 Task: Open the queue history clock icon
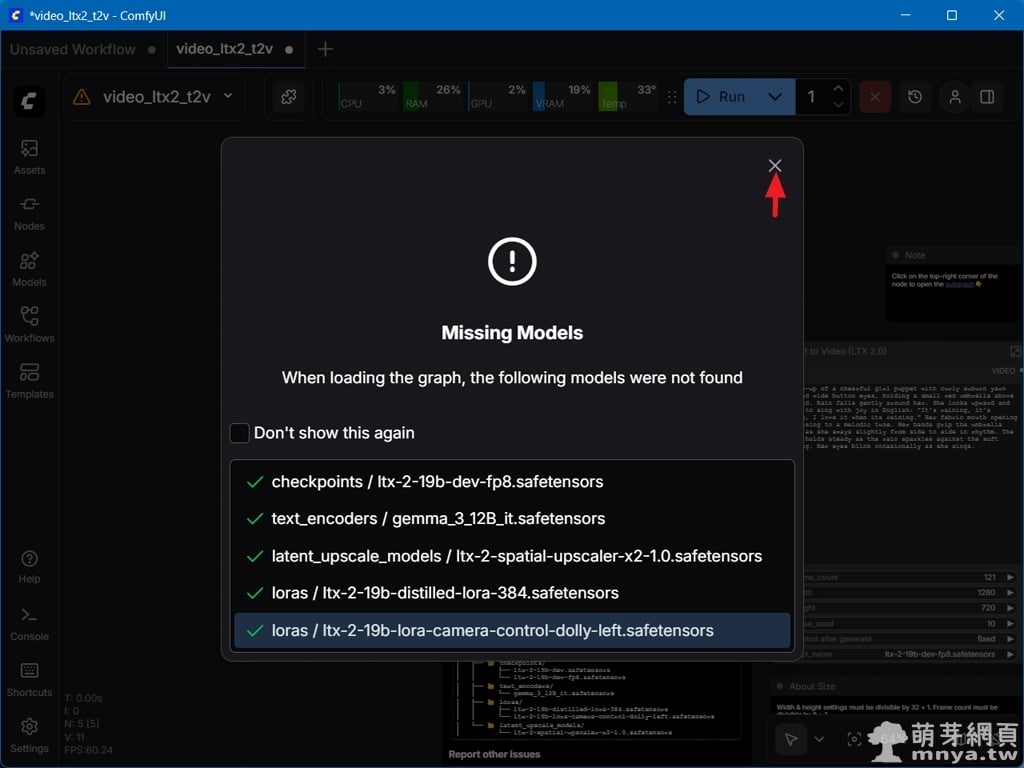click(915, 97)
